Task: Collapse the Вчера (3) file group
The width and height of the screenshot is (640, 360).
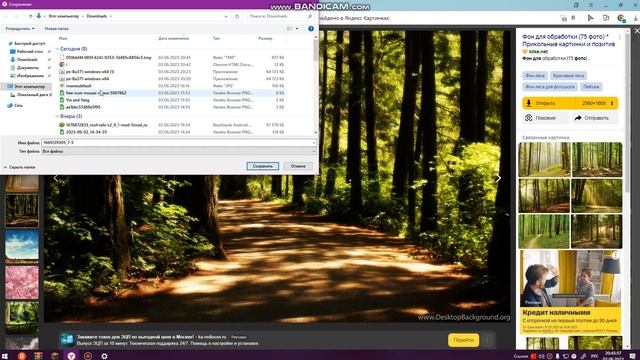Action: click(x=57, y=116)
